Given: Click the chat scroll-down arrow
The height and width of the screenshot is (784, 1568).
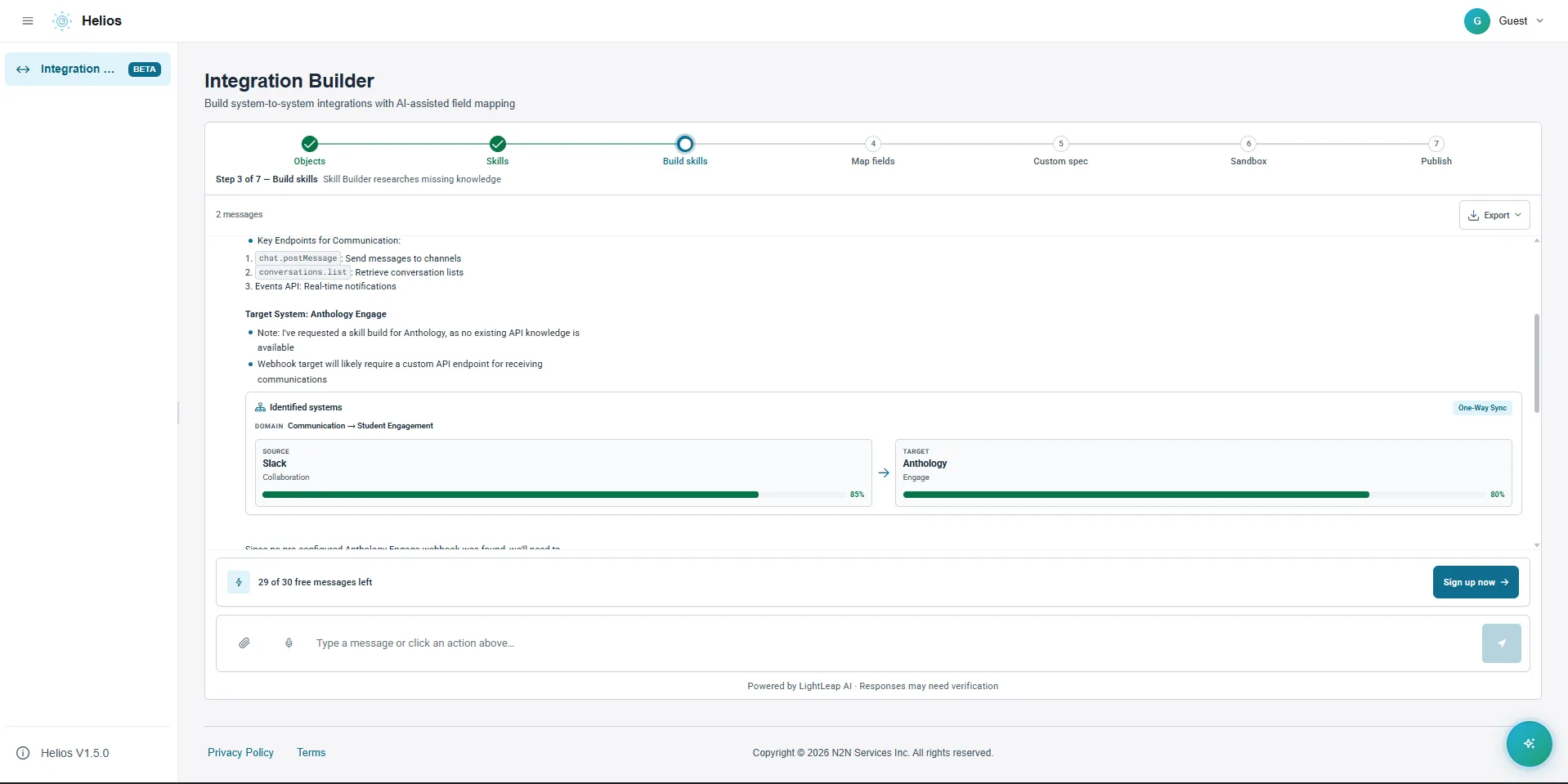Looking at the screenshot, I should click(x=1536, y=545).
